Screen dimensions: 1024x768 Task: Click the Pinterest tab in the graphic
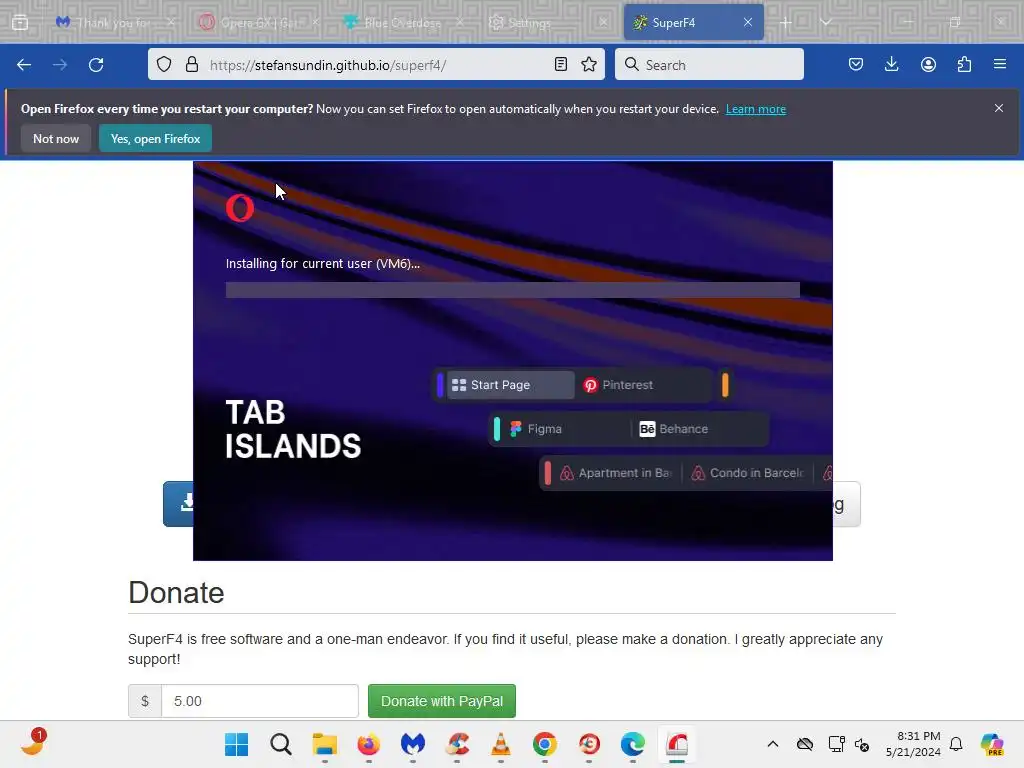coord(618,385)
